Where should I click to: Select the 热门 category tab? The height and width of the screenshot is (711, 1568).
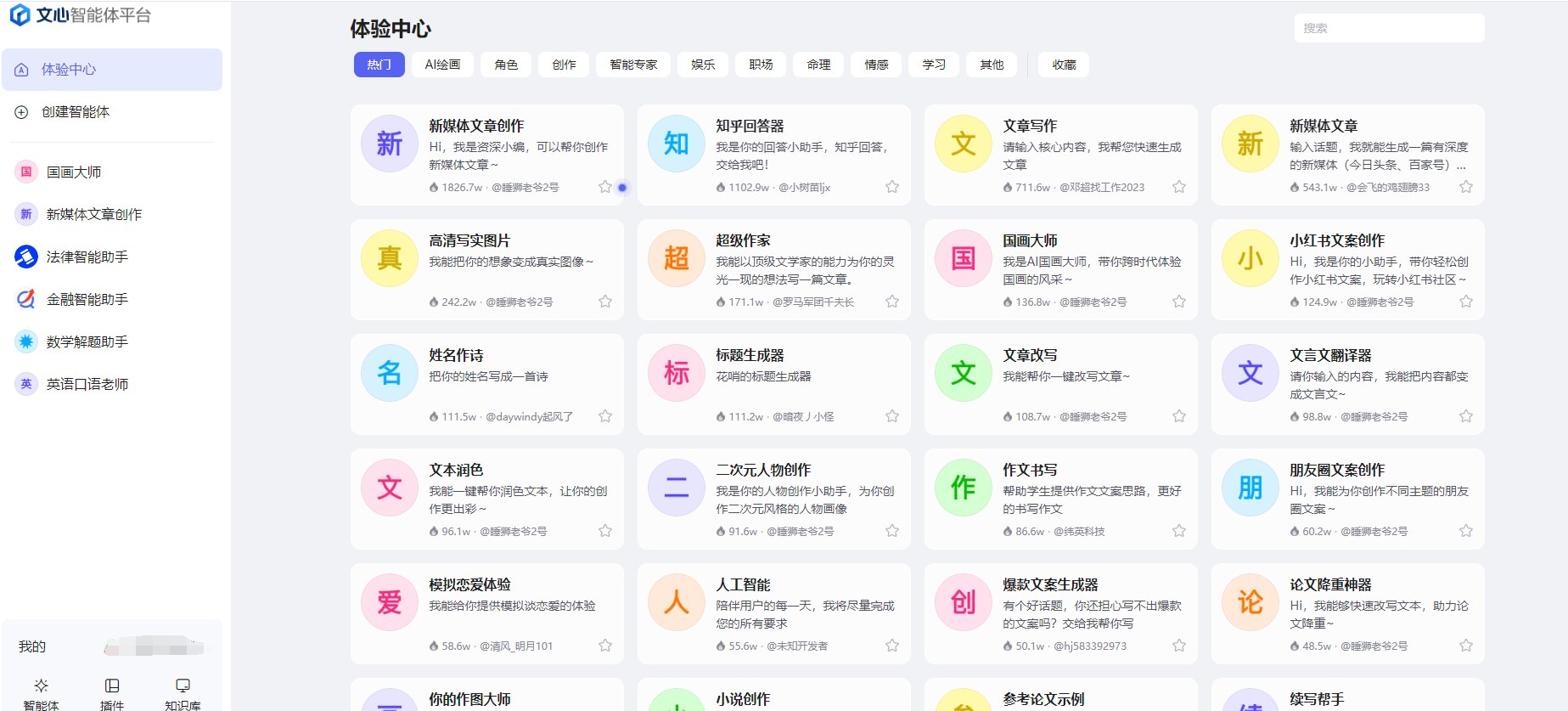(x=379, y=65)
